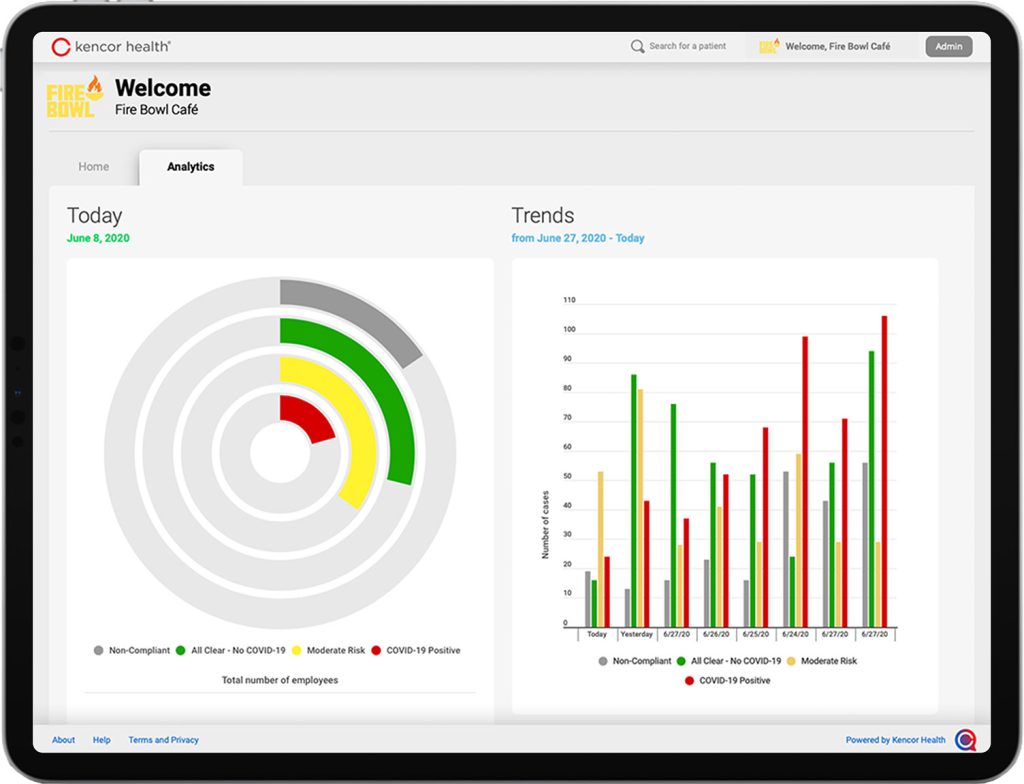This screenshot has height=784, width=1024.
Task: Open Terms and Privacy link
Action: click(x=163, y=740)
